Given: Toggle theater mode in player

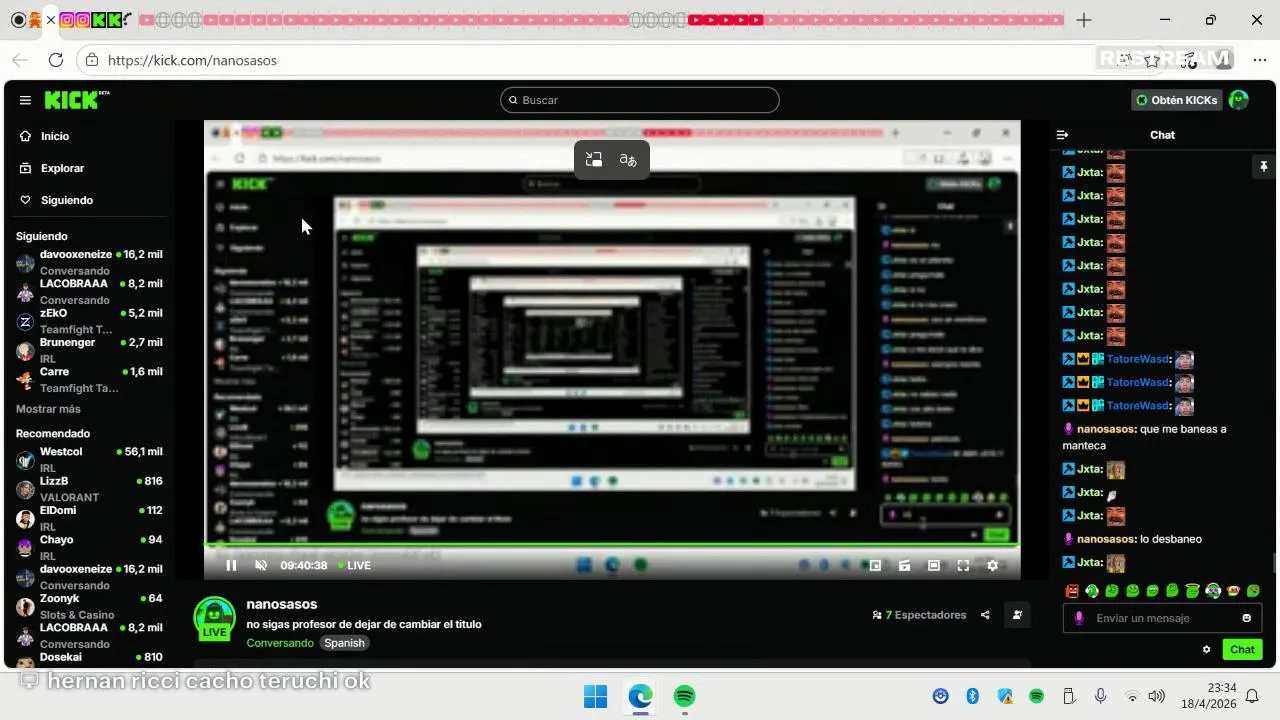Looking at the screenshot, I should tap(934, 565).
